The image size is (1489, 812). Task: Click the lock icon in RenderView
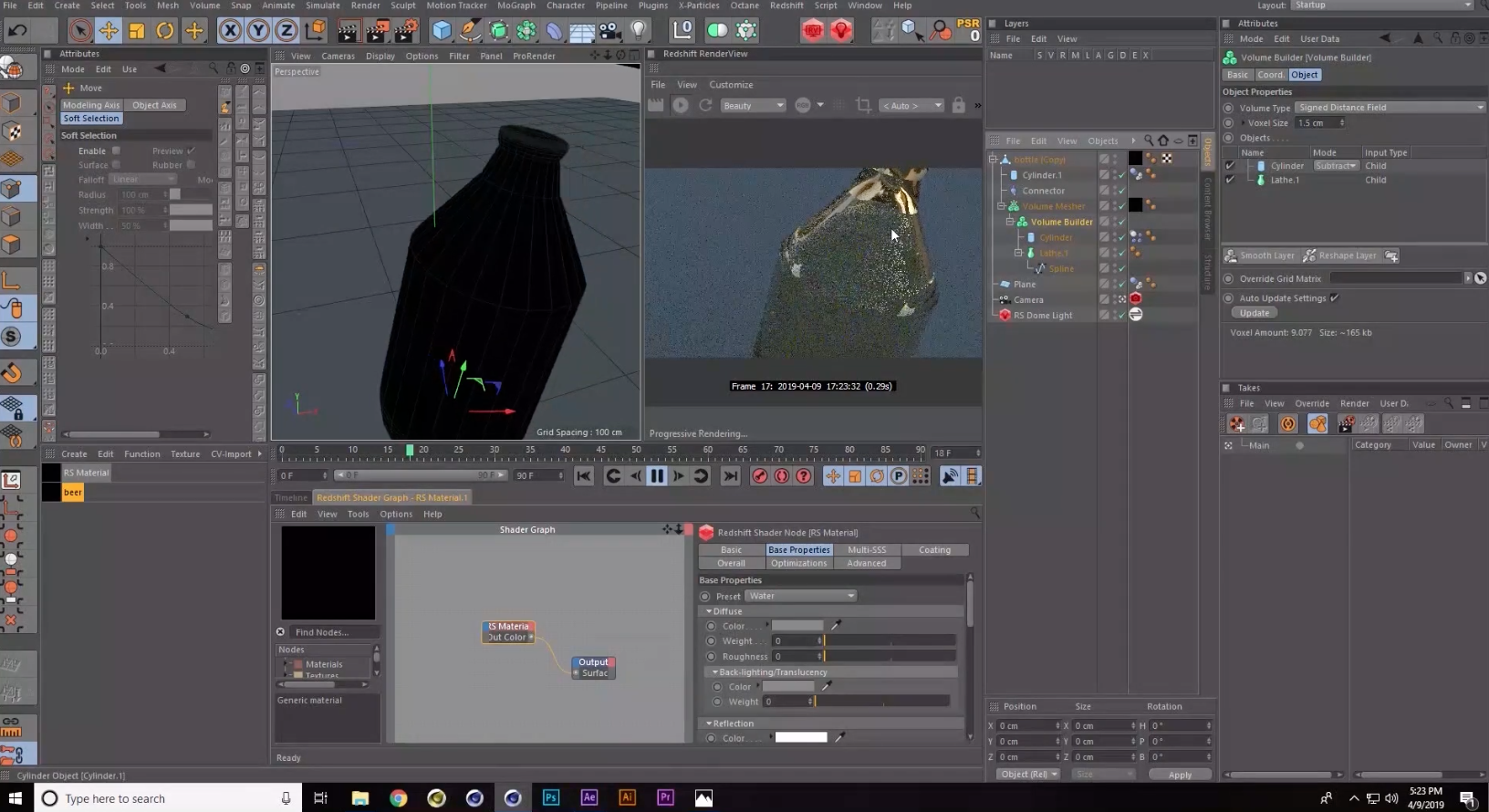[x=958, y=106]
